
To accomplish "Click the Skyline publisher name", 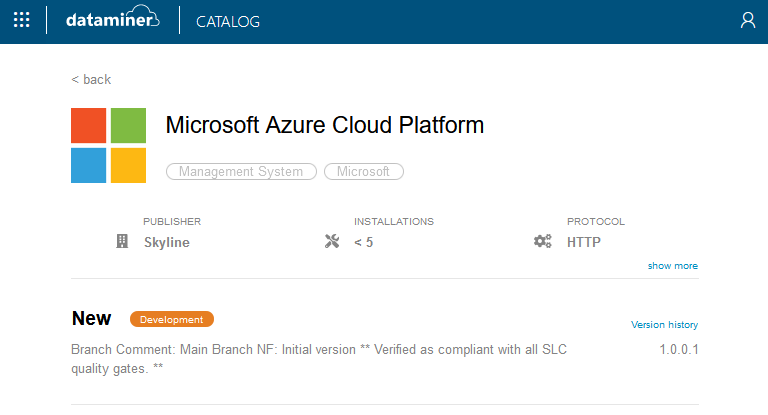I will (x=167, y=242).
